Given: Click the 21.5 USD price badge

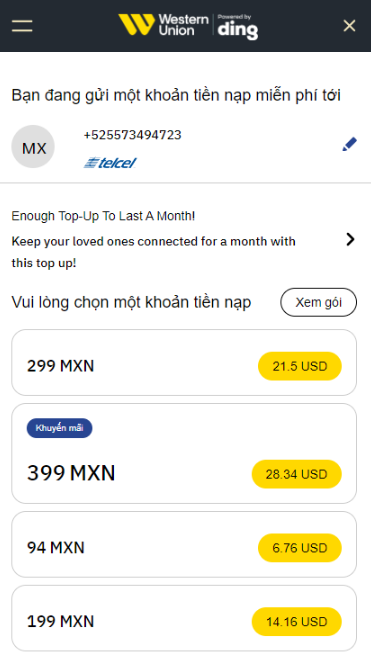Looking at the screenshot, I should (x=300, y=366).
